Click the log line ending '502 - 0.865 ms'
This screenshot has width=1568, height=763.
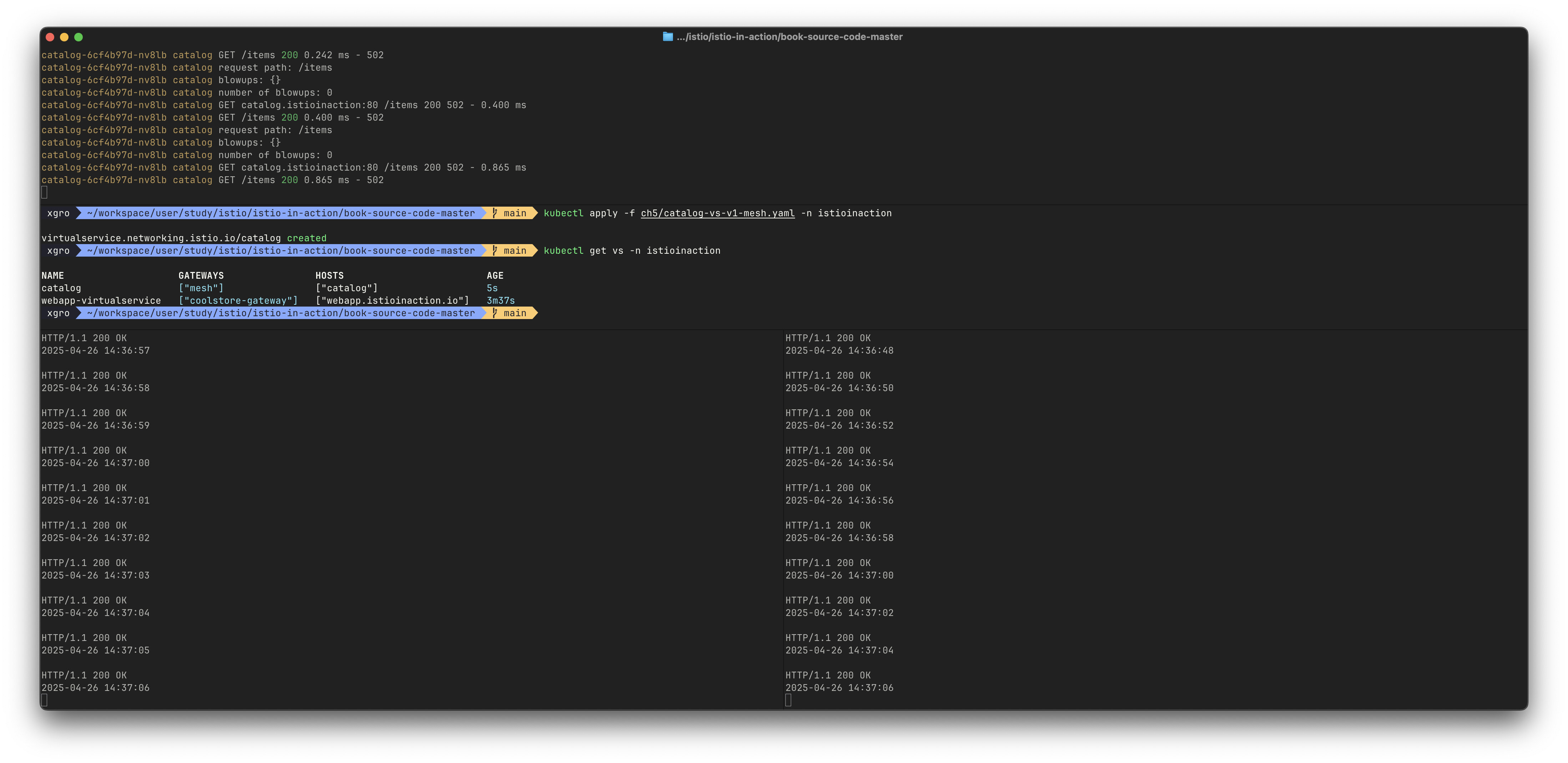[284, 167]
